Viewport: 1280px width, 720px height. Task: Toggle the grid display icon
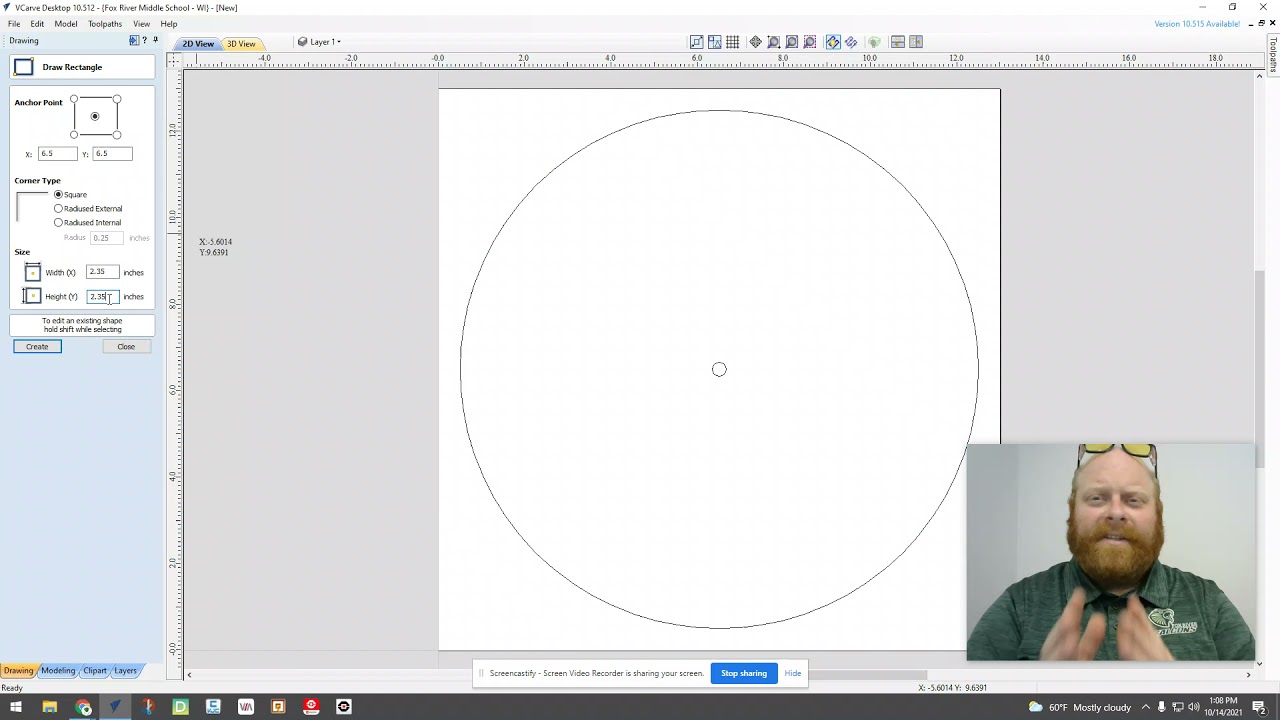(x=733, y=42)
